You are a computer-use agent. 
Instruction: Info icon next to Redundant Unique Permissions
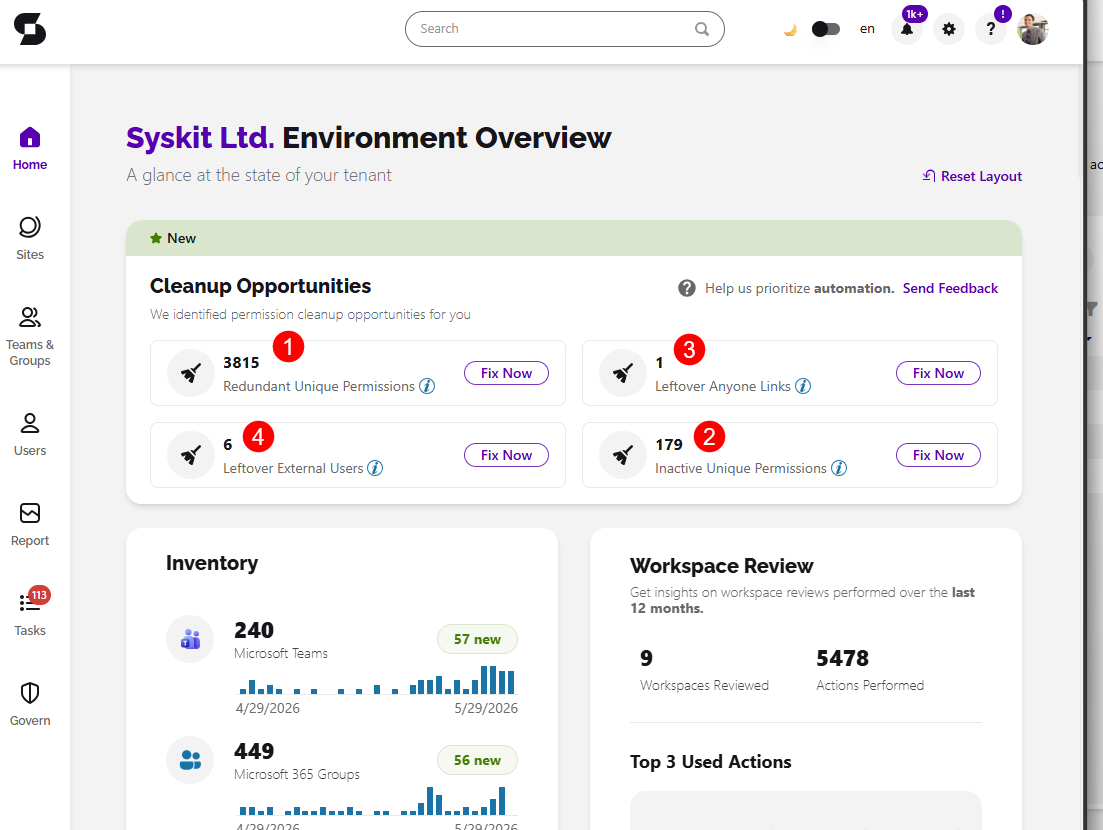coord(427,386)
